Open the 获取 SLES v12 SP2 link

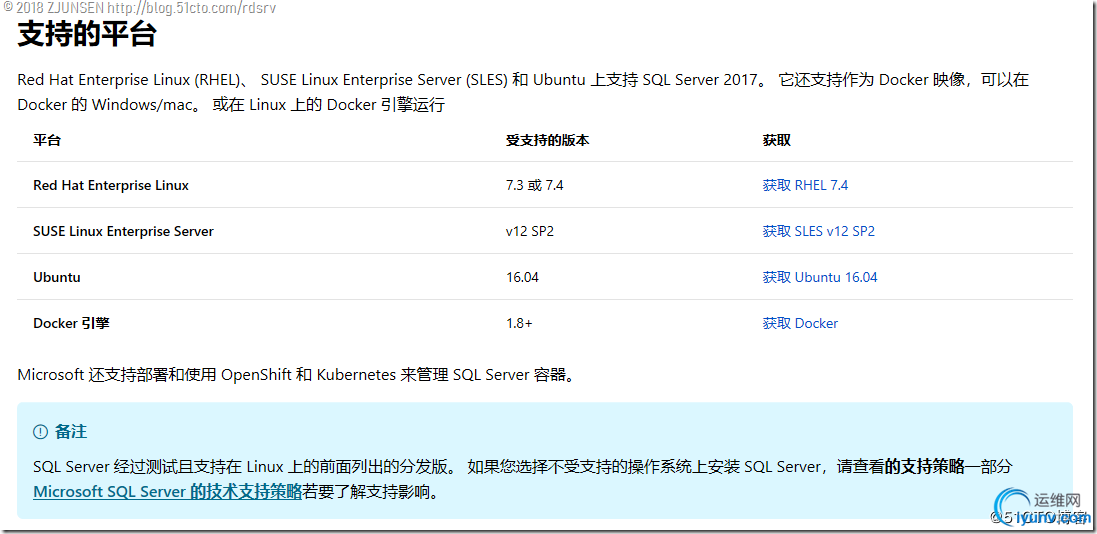[x=819, y=231]
